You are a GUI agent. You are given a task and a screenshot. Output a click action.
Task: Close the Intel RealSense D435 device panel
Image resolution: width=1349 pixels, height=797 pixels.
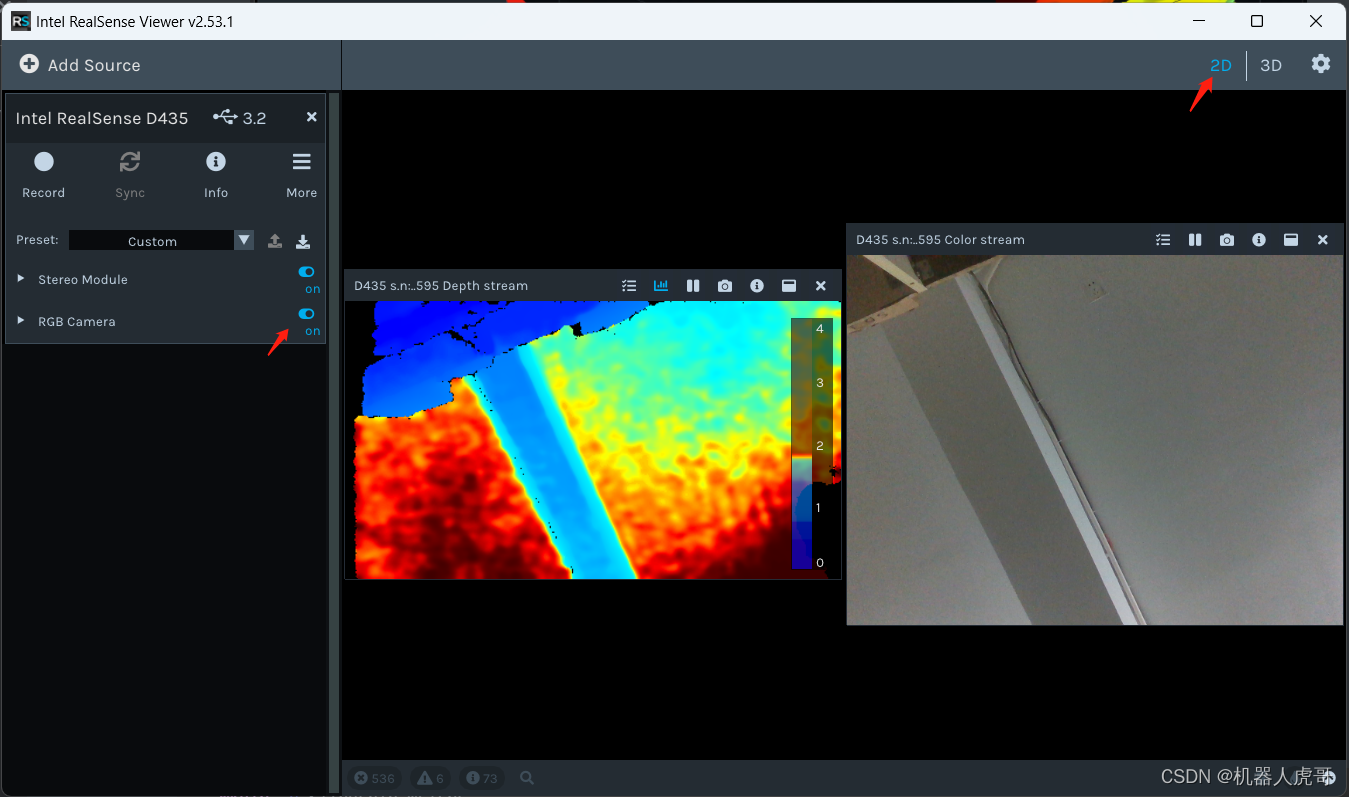(x=311, y=117)
